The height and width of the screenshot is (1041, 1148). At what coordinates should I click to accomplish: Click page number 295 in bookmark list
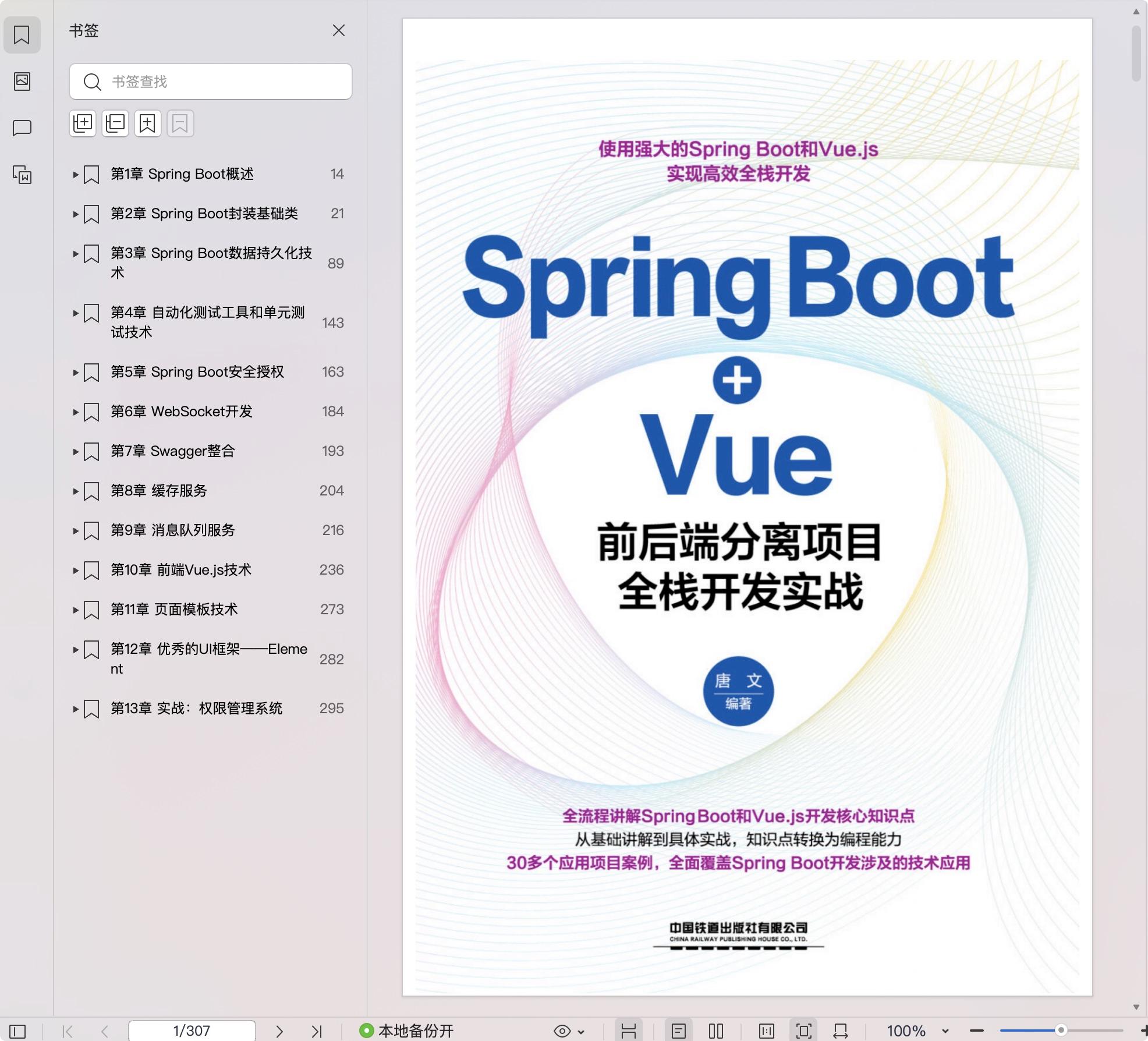(x=332, y=709)
